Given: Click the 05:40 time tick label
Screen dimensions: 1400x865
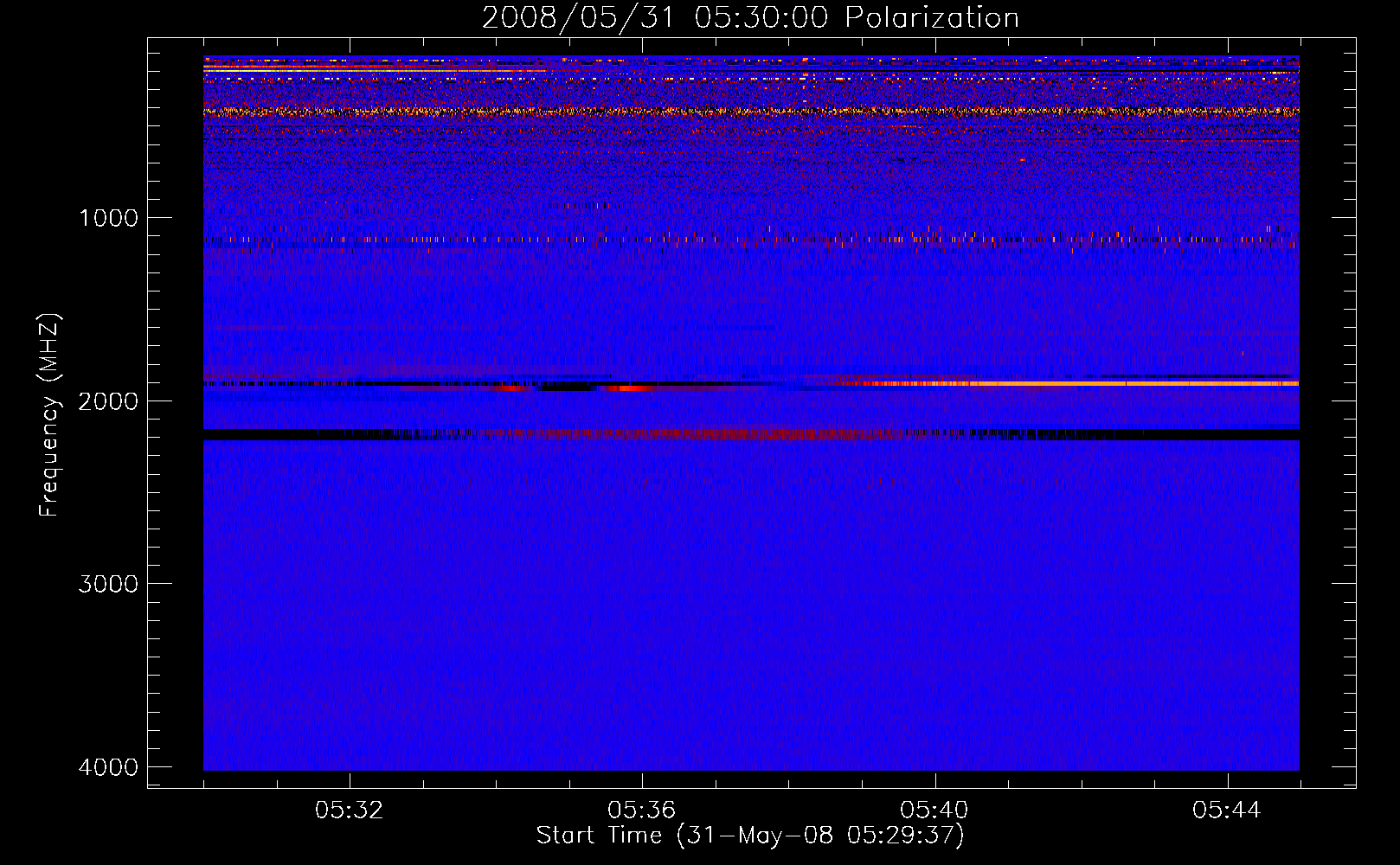Looking at the screenshot, I should click(x=934, y=811).
